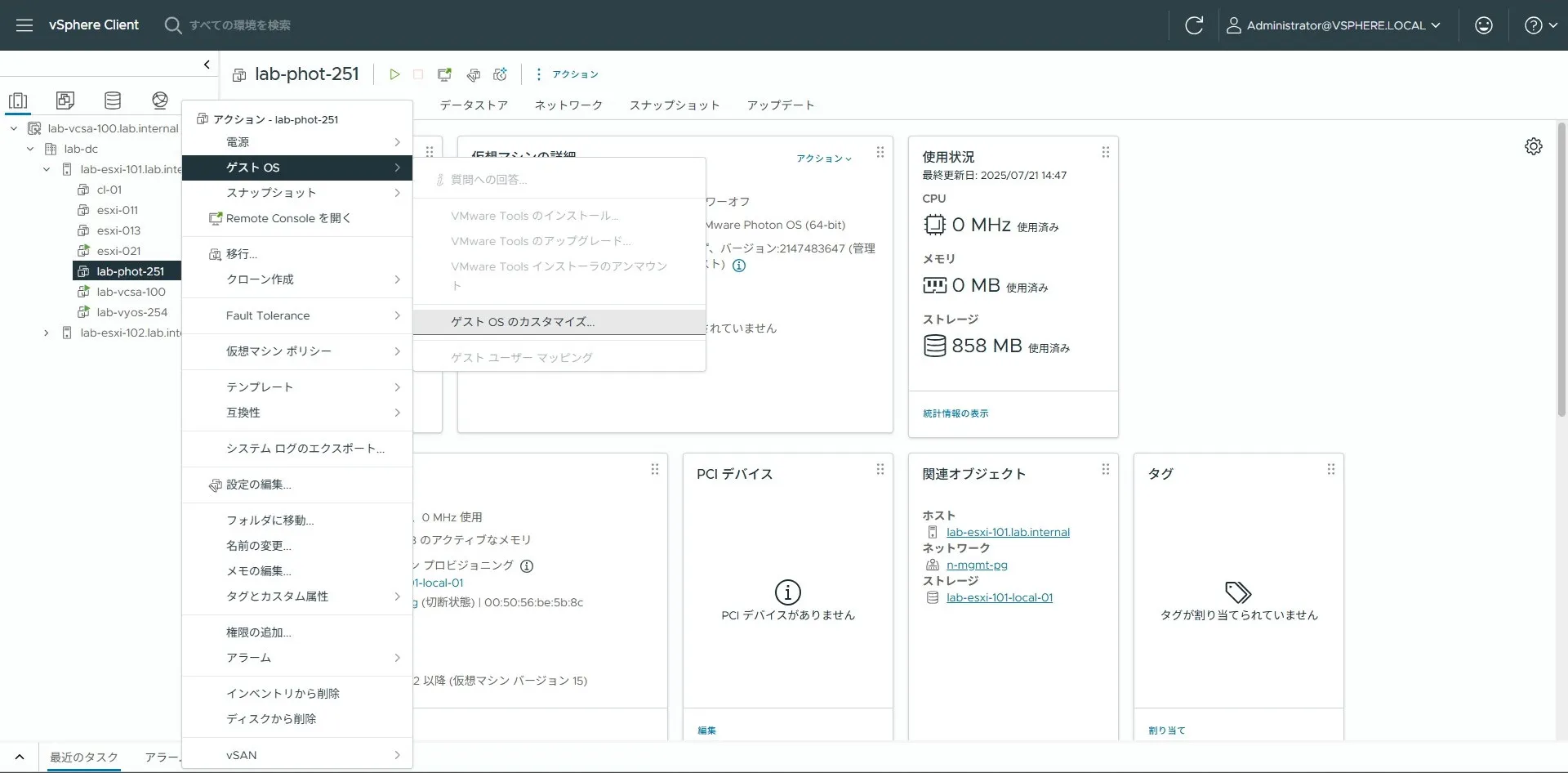Expand the 互換性 submenu
The width and height of the screenshot is (1568, 773).
(x=297, y=413)
